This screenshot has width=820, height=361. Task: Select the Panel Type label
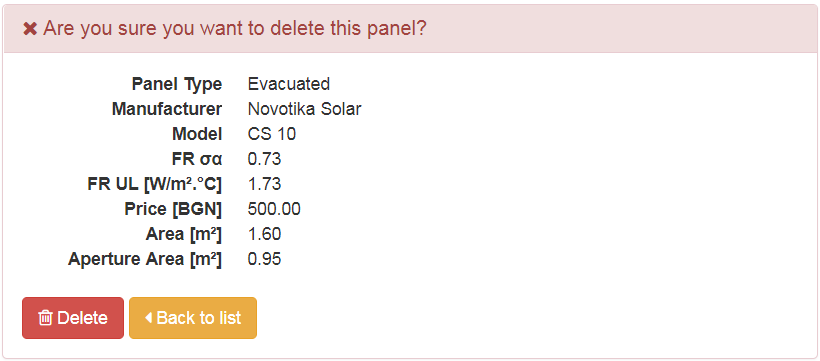[x=177, y=84]
